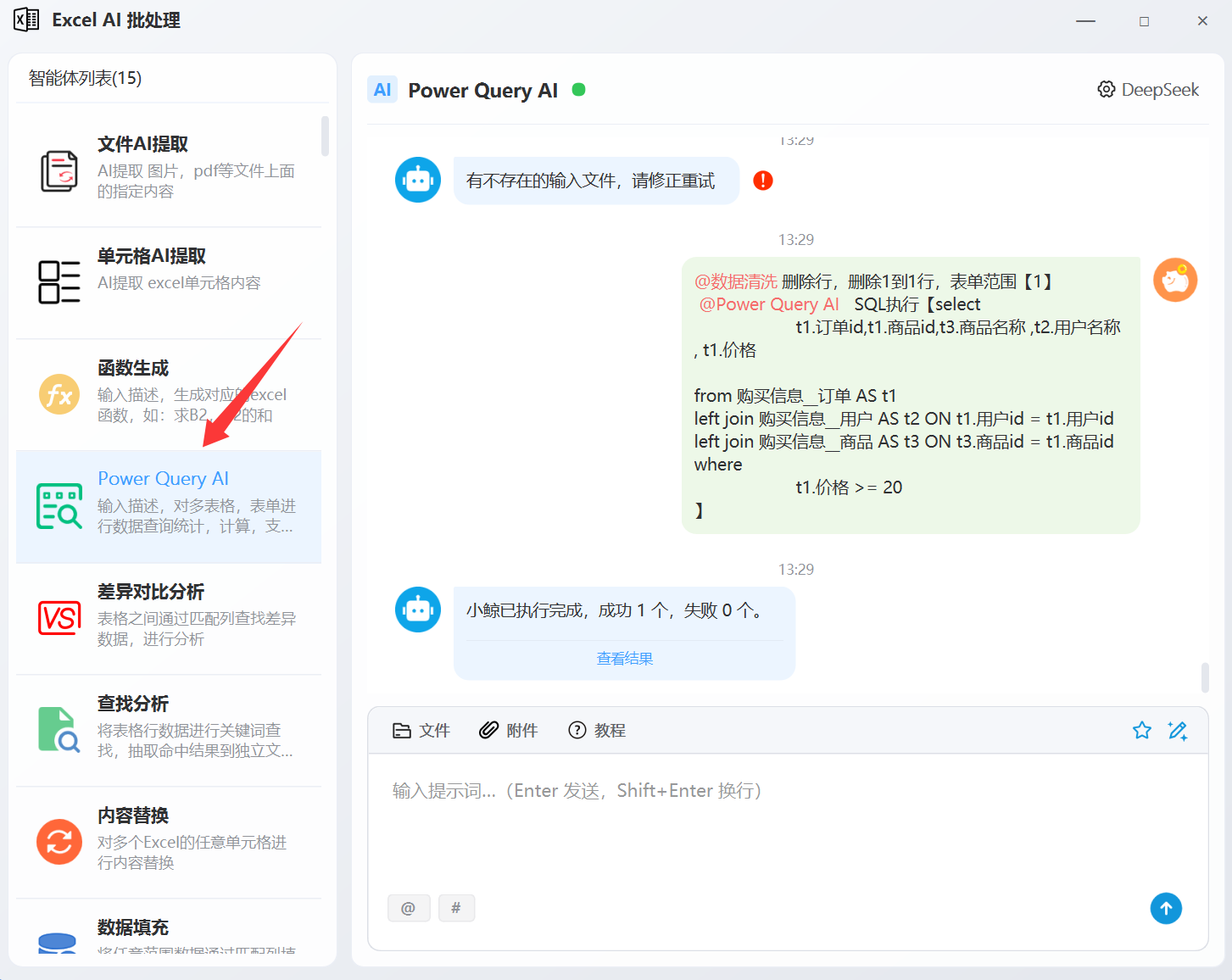Click the 差异对比分析 VS icon

pyautogui.click(x=59, y=618)
